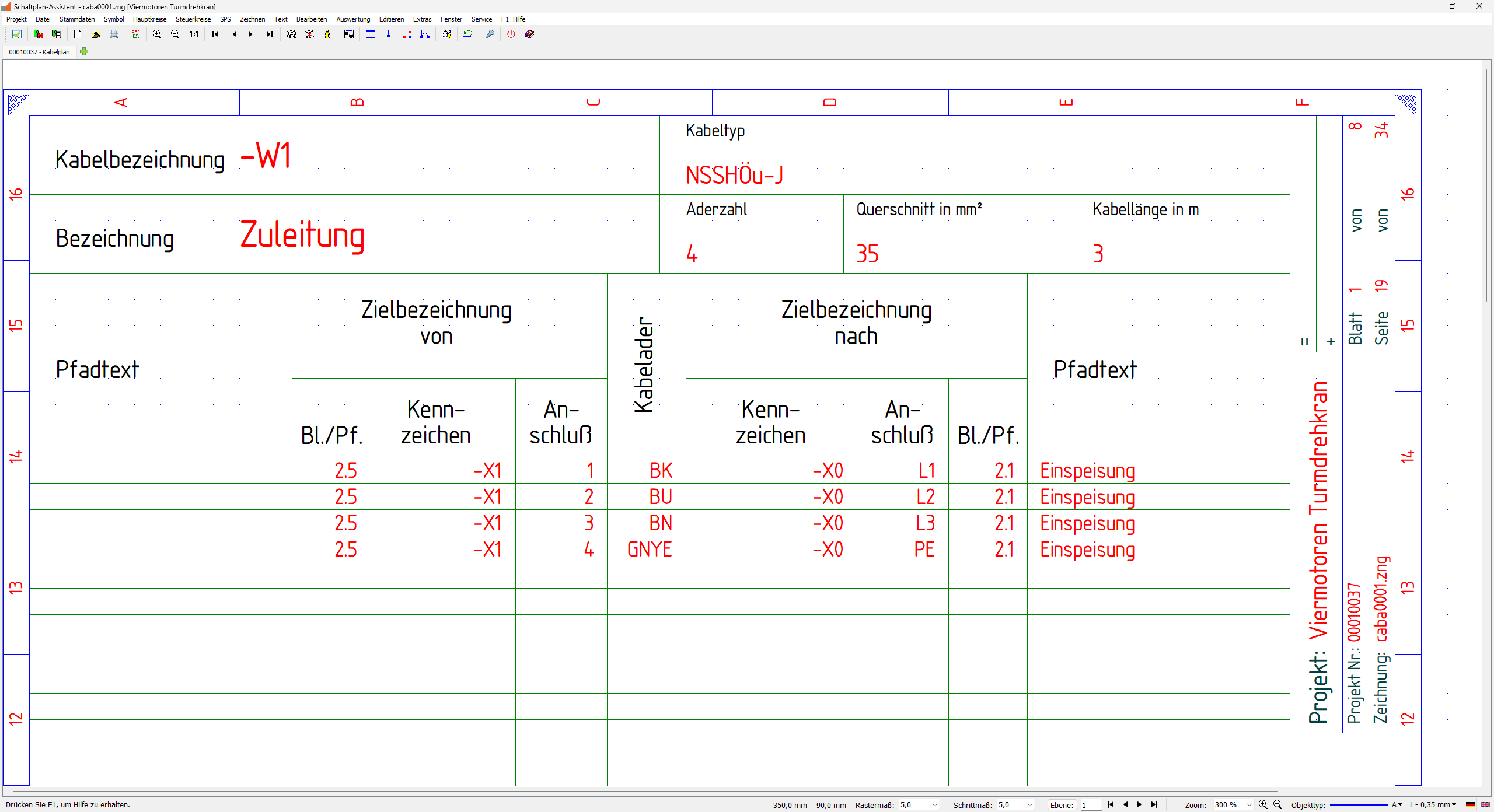Image resolution: width=1494 pixels, height=812 pixels.
Task: Click the printer icon
Action: coord(114,34)
